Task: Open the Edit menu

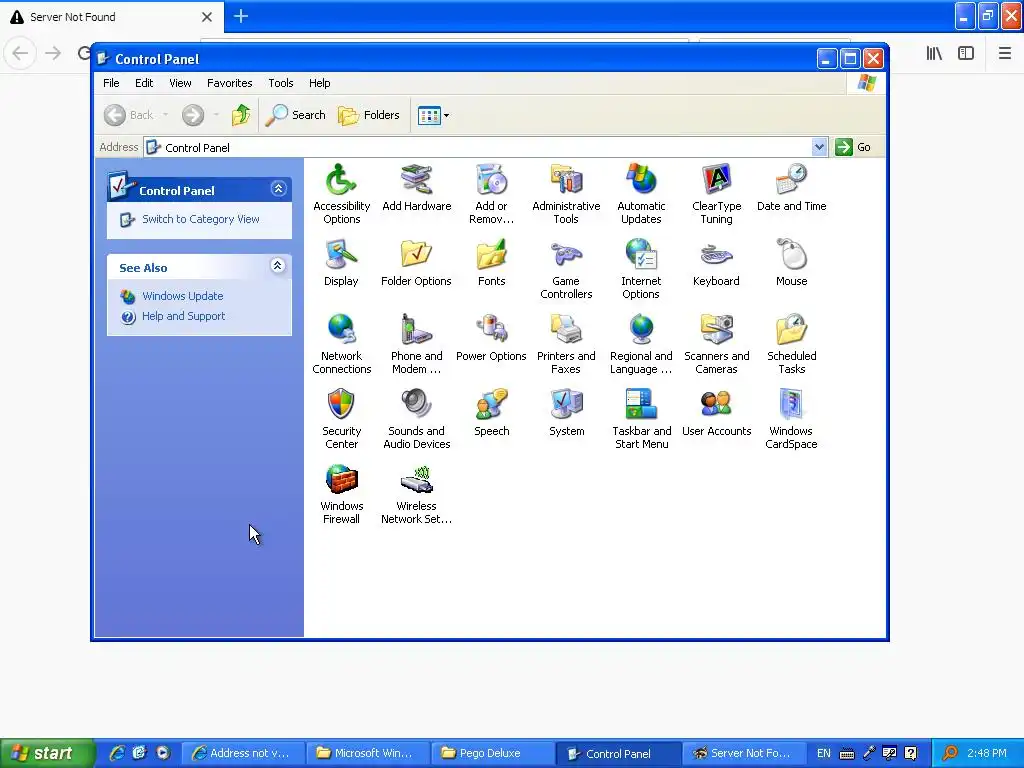Action: click(144, 83)
